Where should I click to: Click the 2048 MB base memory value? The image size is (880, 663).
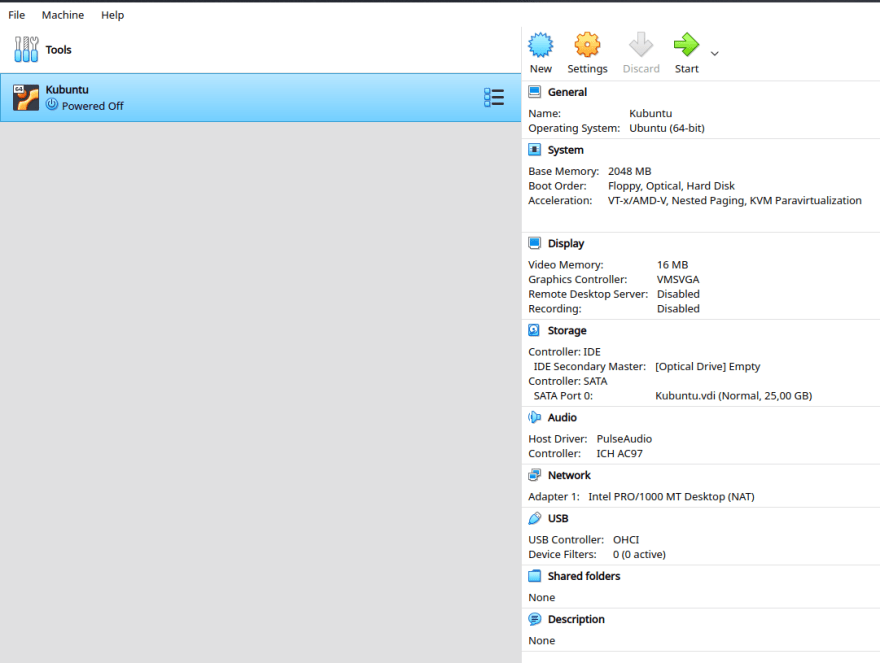tap(630, 171)
